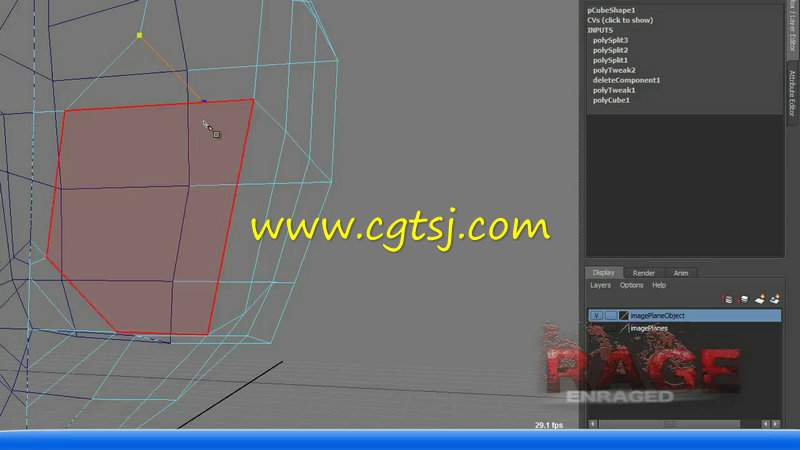This screenshot has width=800, height=450.
Task: Open color swatch of imagePlaneObject layer
Action: 623,316
